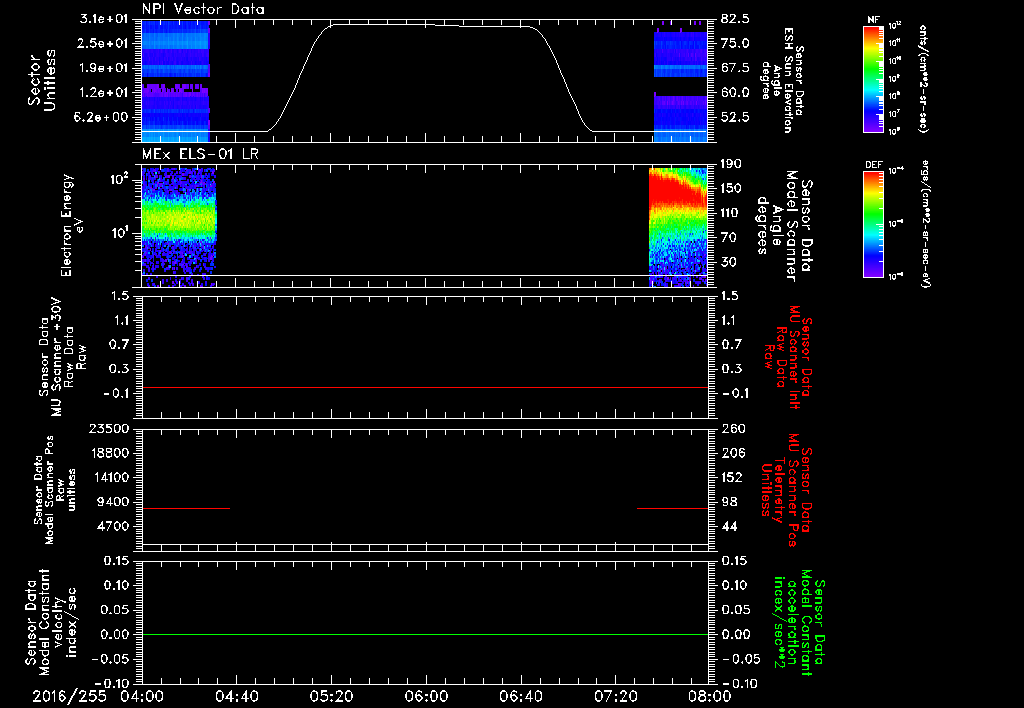1024x708 pixels.
Task: Click the white sun elevation curve plateau
Action: [429, 25]
